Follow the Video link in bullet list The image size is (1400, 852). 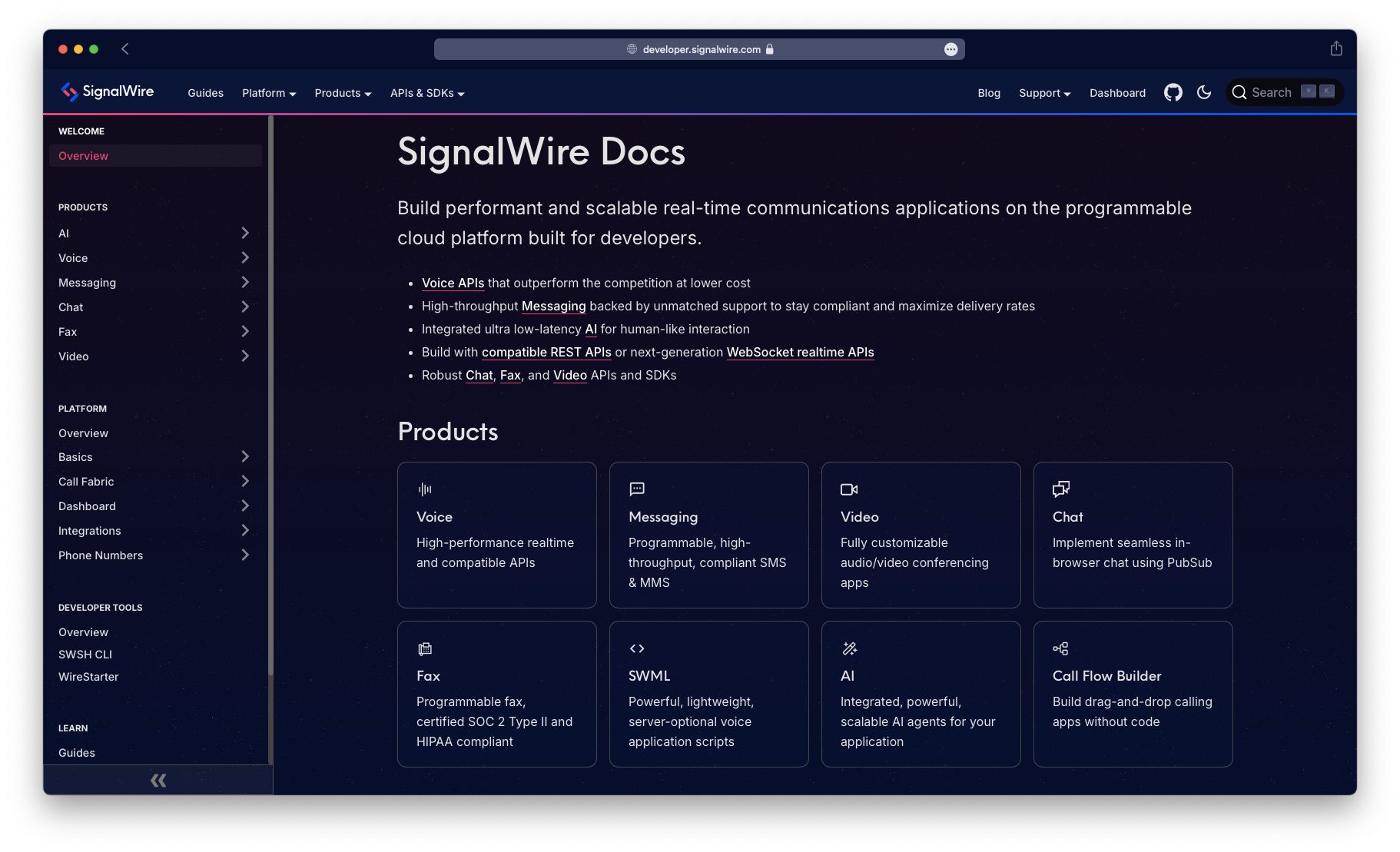pyautogui.click(x=570, y=375)
